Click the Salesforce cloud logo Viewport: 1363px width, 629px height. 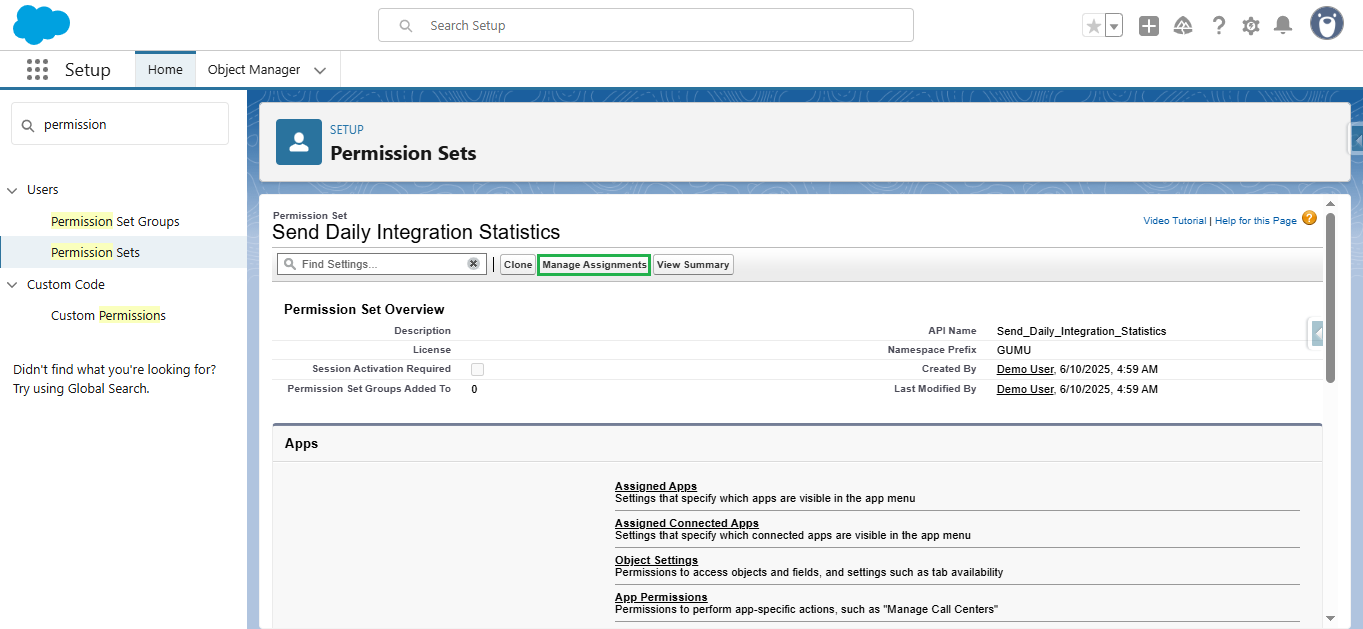[42, 25]
